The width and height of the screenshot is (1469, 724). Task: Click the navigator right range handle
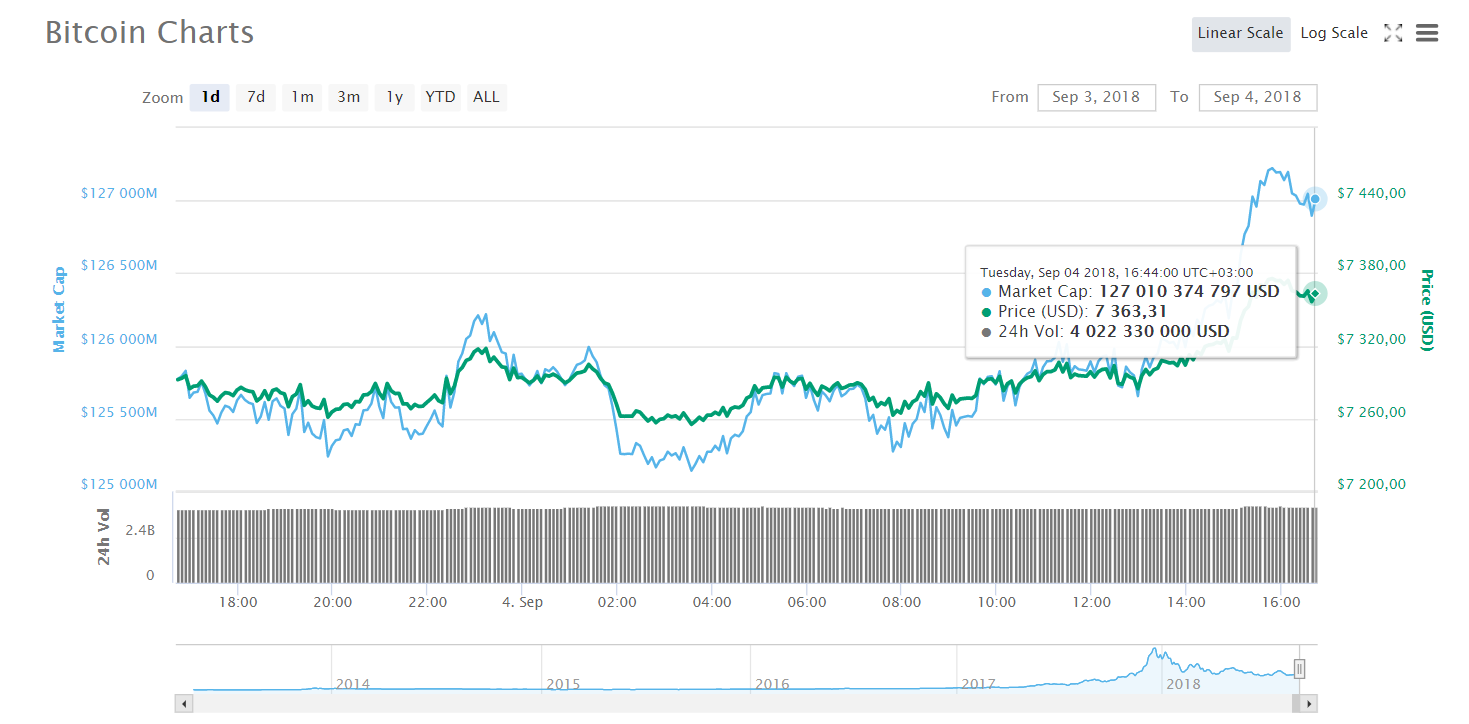(x=1300, y=669)
